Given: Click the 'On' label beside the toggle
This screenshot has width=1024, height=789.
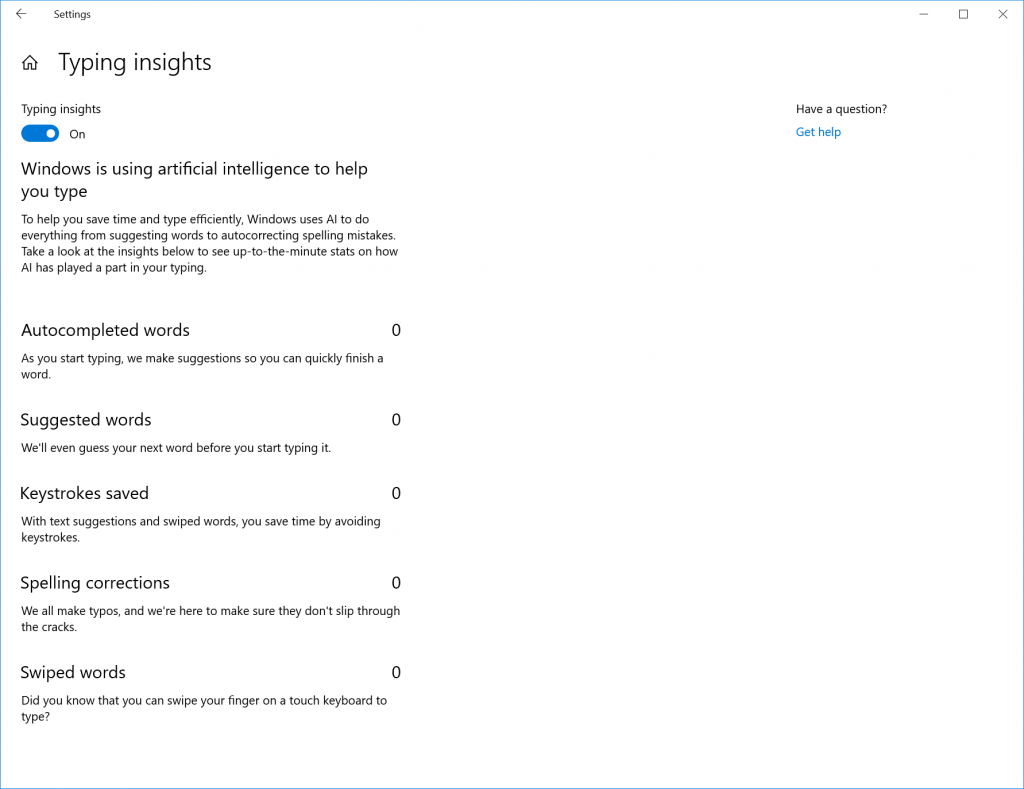Looking at the screenshot, I should point(77,134).
